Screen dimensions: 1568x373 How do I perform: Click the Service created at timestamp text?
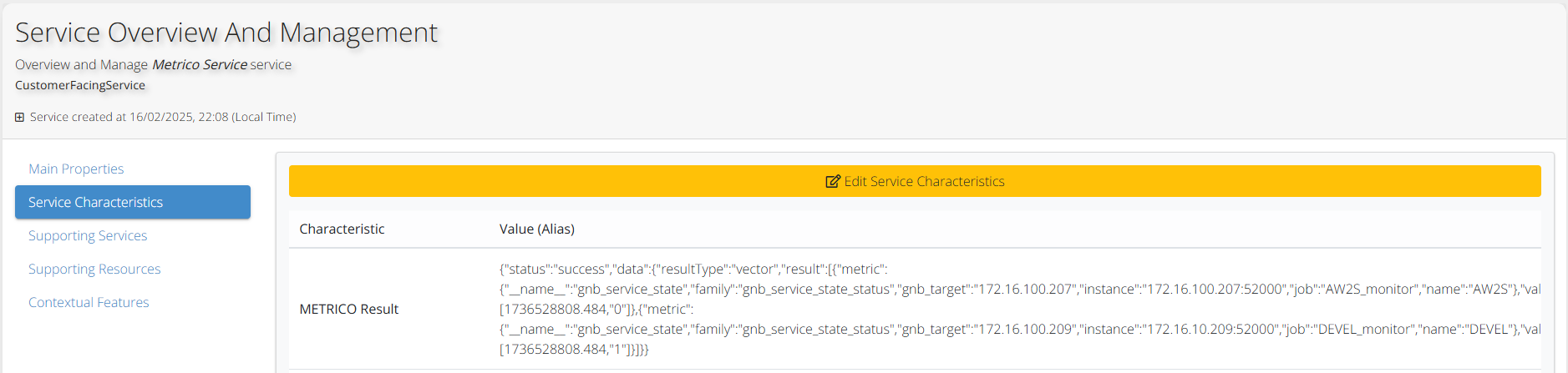coord(163,117)
